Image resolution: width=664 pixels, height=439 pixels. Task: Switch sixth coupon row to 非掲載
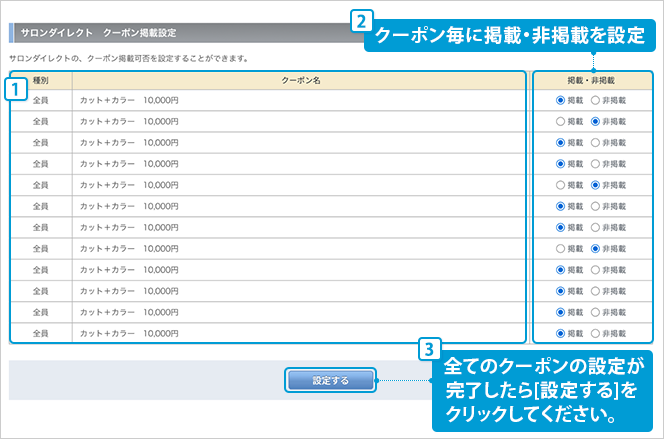coord(596,206)
